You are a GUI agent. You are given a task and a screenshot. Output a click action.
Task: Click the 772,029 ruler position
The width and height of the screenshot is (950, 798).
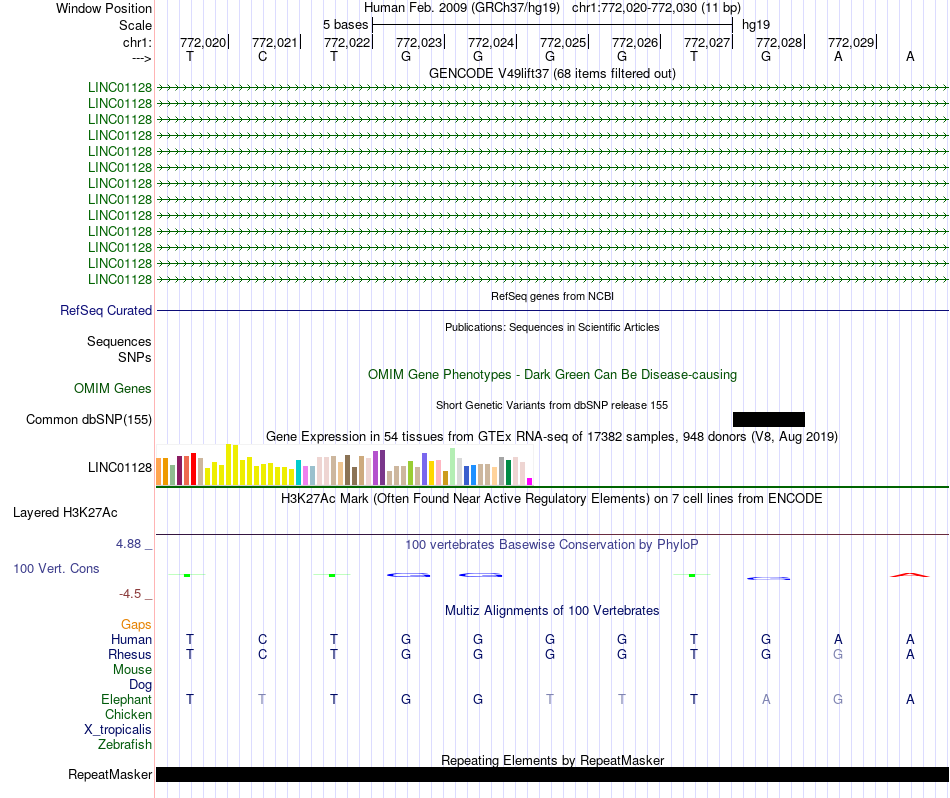(851, 42)
